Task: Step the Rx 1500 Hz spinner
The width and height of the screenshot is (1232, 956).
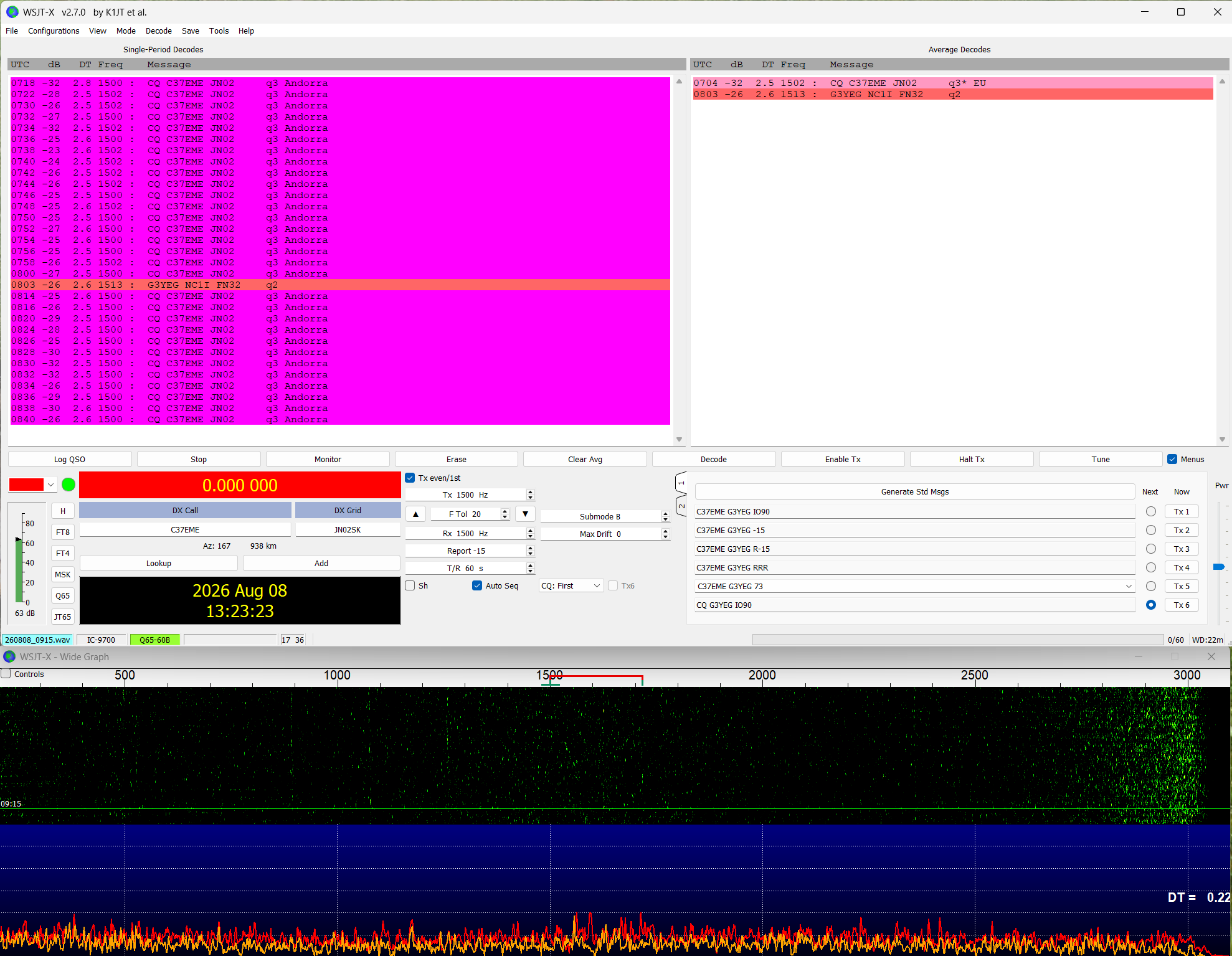Action: point(531,534)
